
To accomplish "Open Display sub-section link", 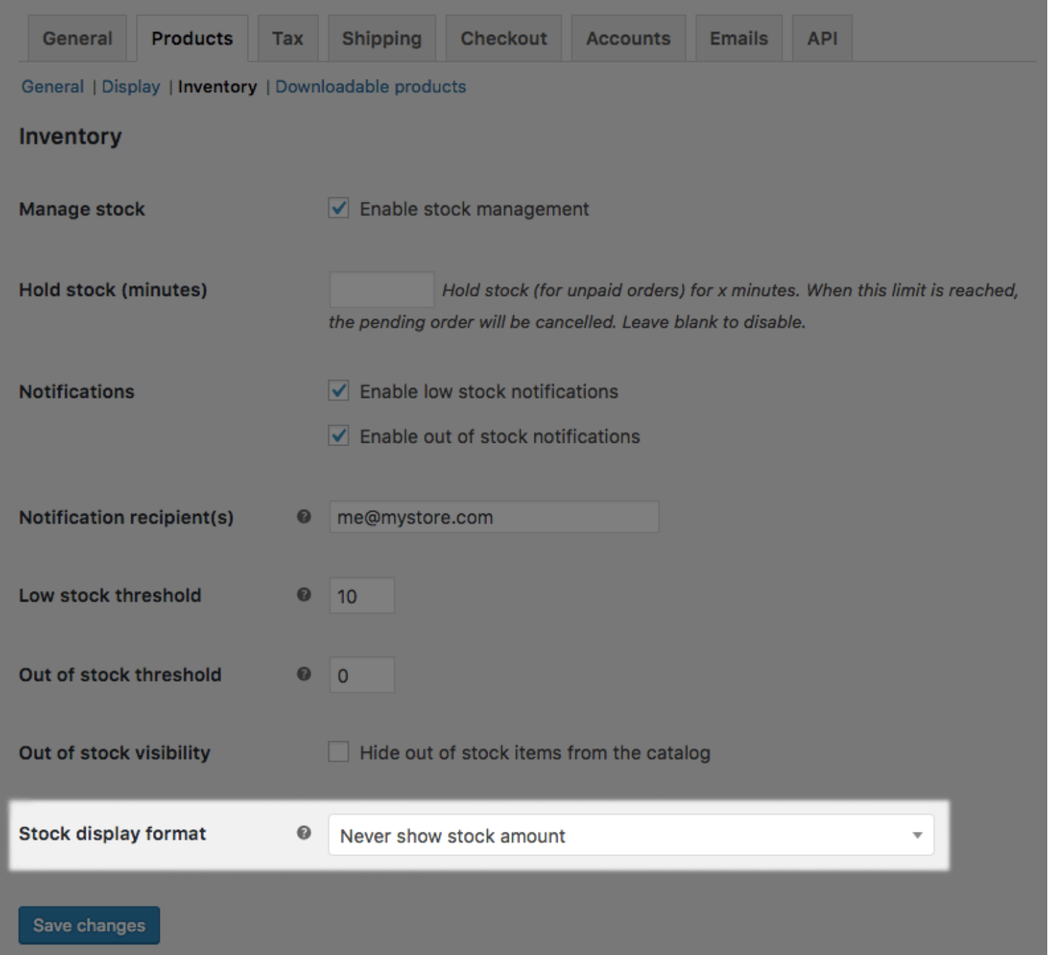I will point(131,87).
